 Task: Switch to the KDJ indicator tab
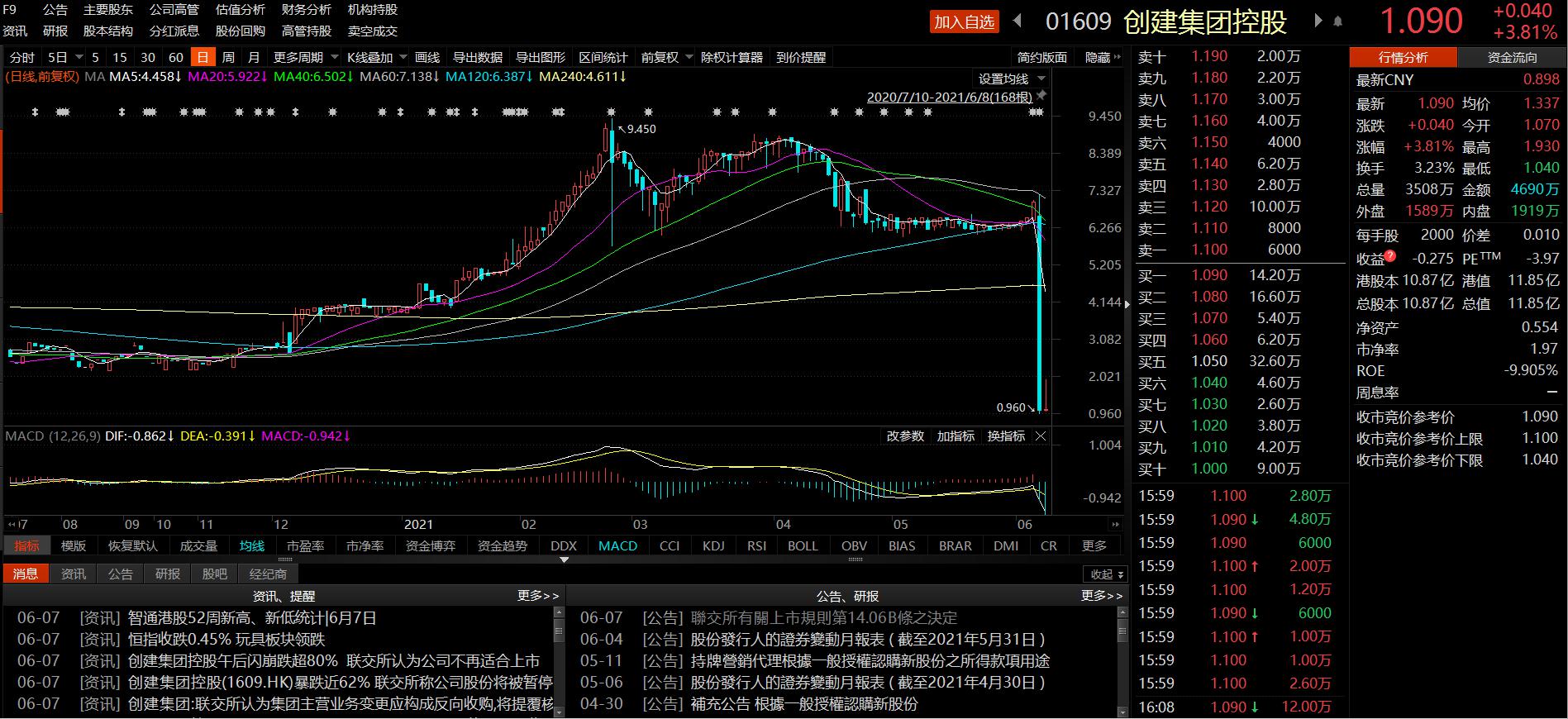point(713,545)
